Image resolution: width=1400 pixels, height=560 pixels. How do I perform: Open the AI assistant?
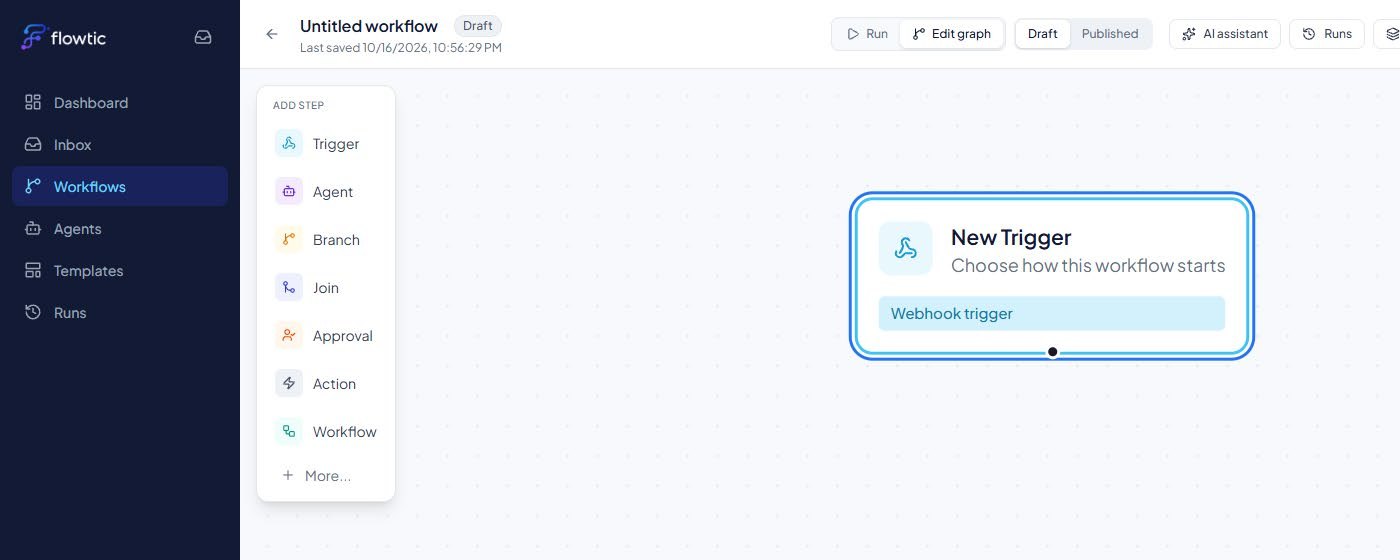(x=1225, y=34)
